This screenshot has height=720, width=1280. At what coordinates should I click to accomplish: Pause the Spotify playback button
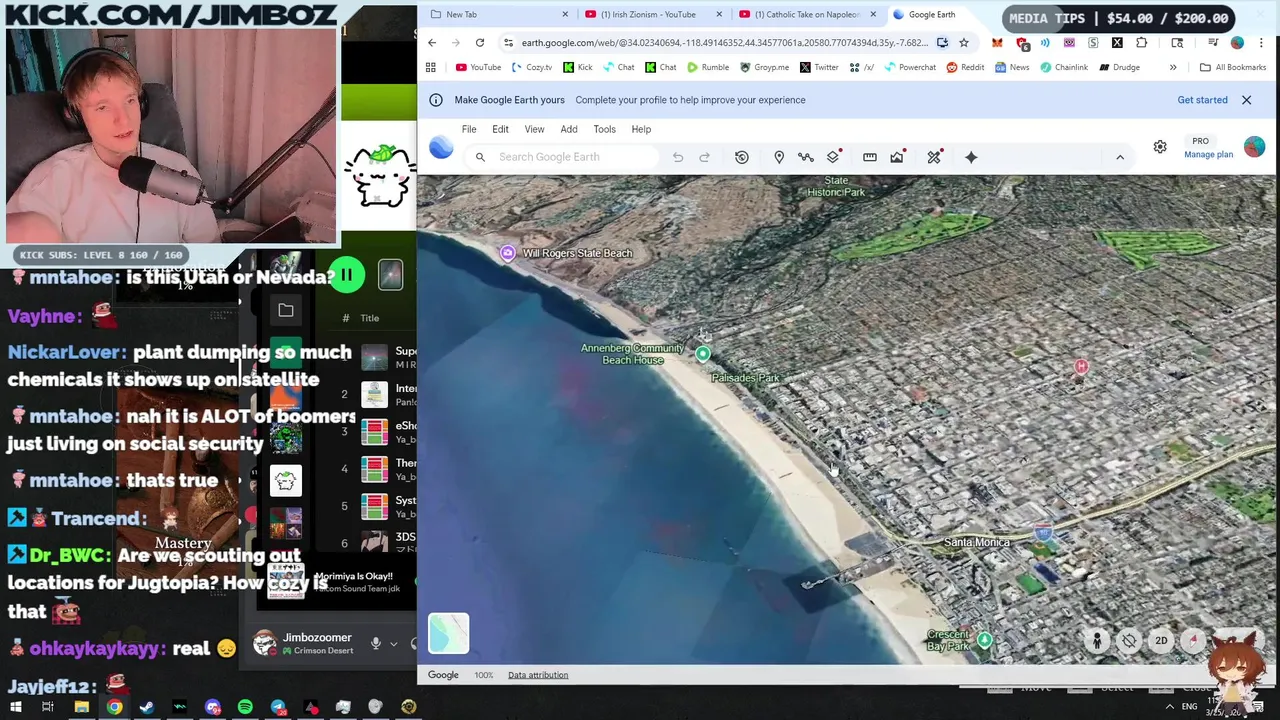point(346,275)
